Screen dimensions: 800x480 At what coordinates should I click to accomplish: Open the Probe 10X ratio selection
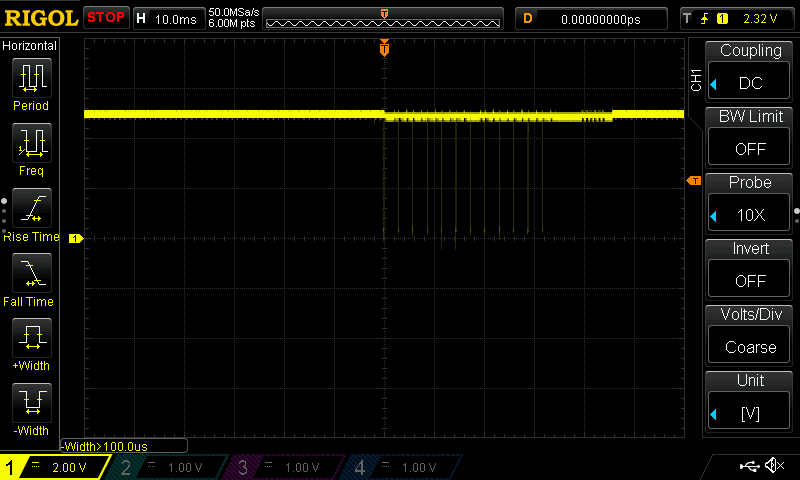(750, 215)
